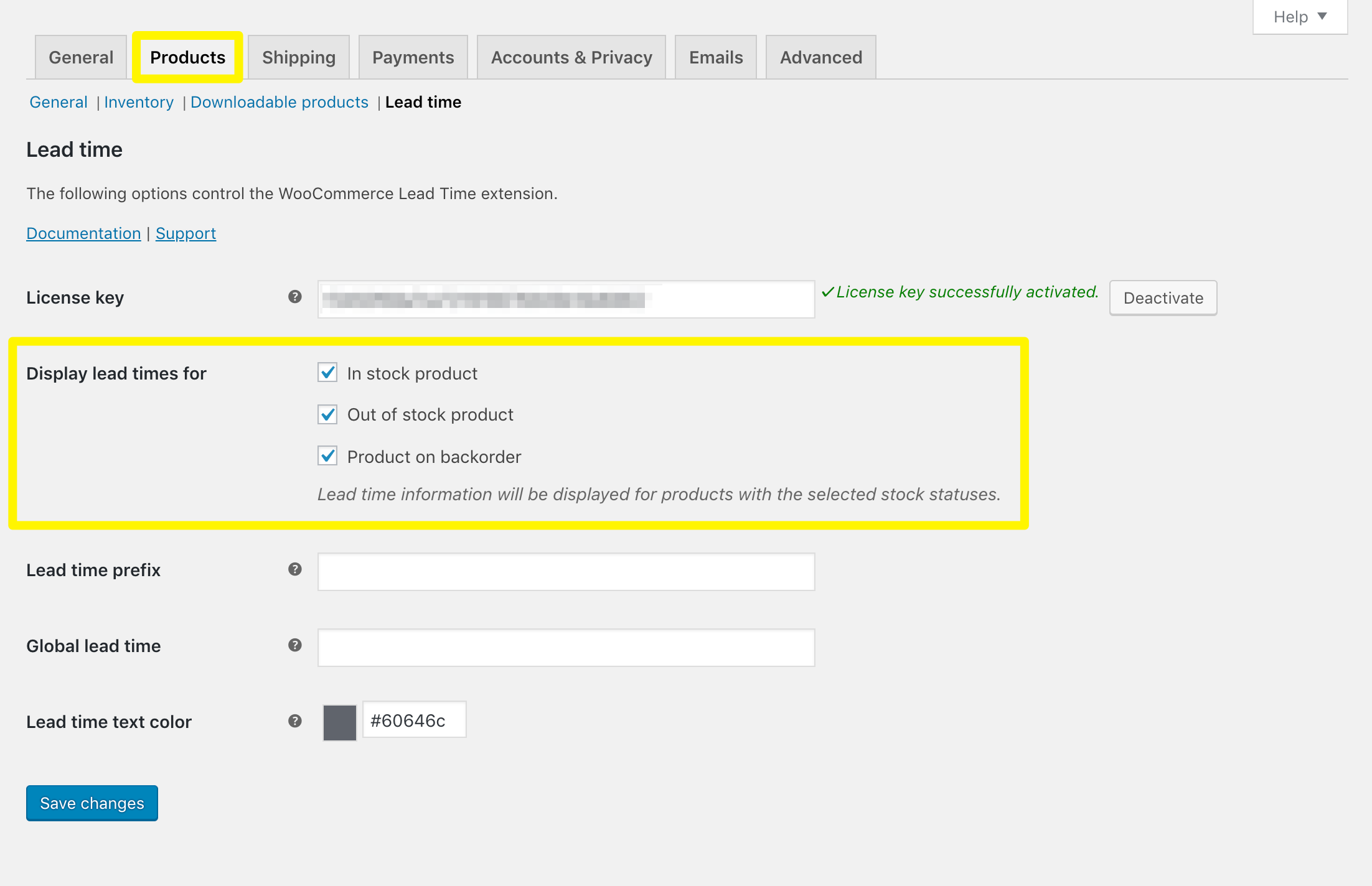1372x886 pixels.
Task: Toggle the Out of stock product checkbox
Action: point(327,414)
